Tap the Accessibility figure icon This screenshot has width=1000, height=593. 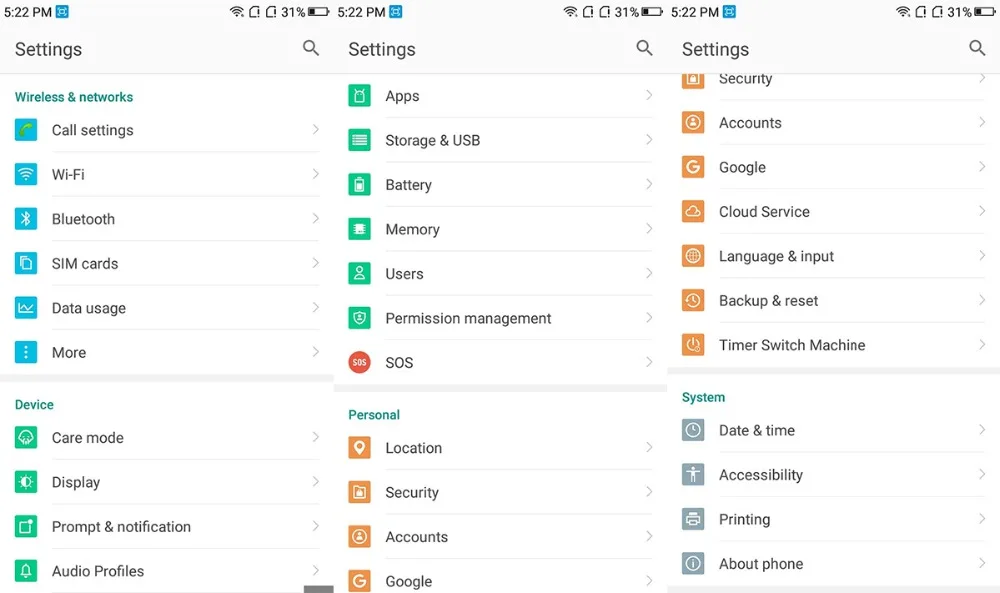tap(693, 474)
